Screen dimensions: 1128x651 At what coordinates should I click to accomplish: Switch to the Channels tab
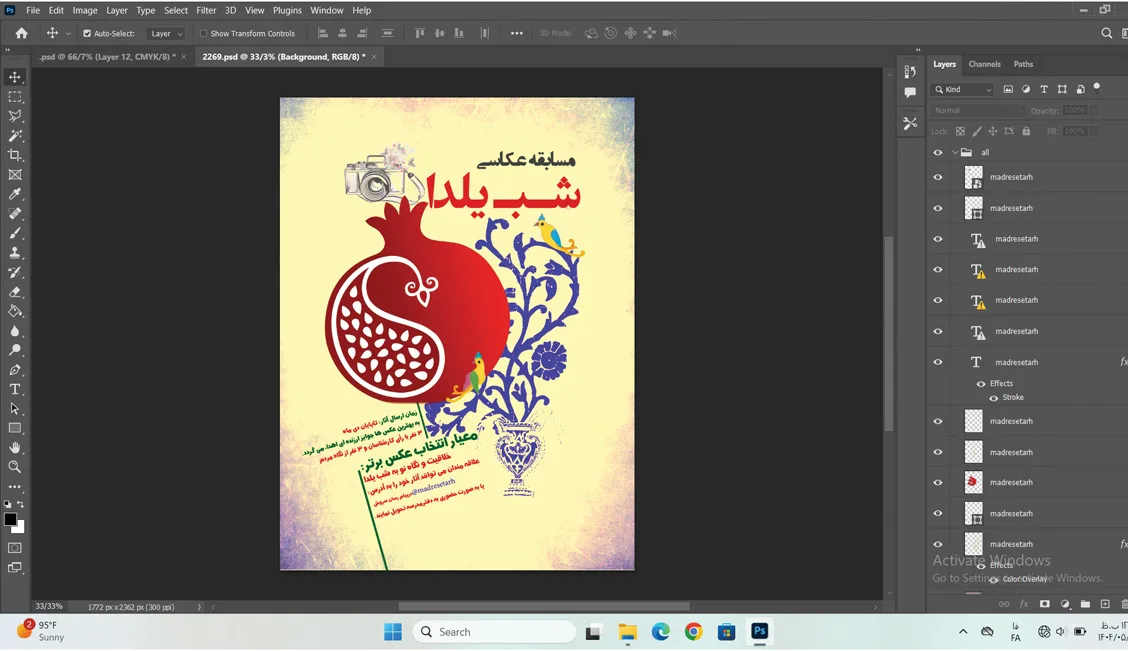(x=984, y=64)
